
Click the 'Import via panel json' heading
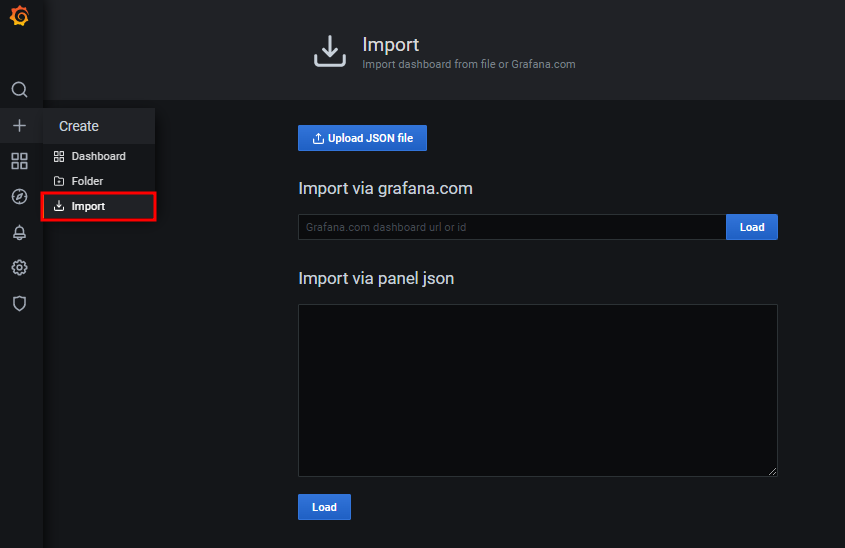(376, 279)
